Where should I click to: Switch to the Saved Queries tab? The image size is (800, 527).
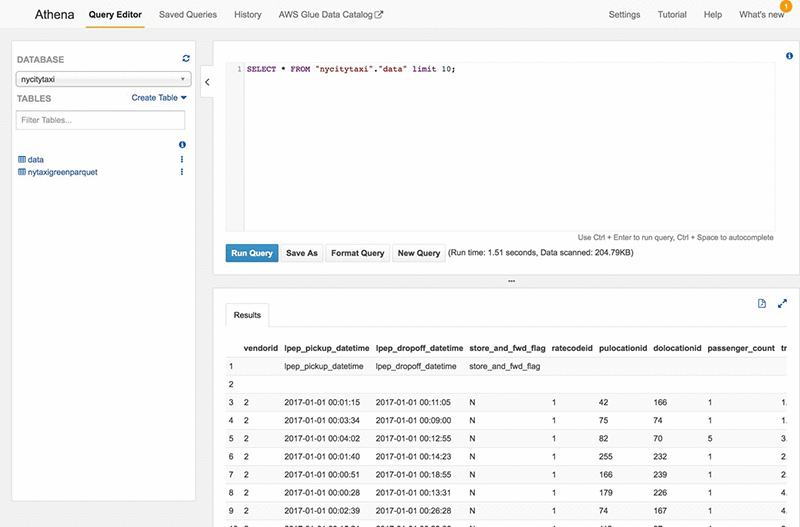click(x=187, y=15)
